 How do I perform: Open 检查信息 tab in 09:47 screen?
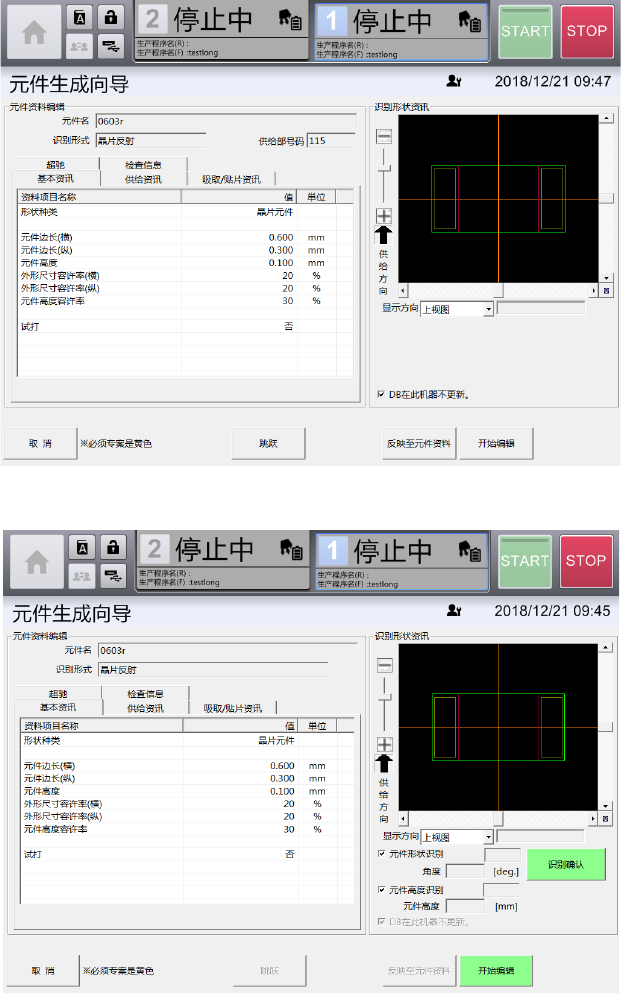click(x=143, y=164)
